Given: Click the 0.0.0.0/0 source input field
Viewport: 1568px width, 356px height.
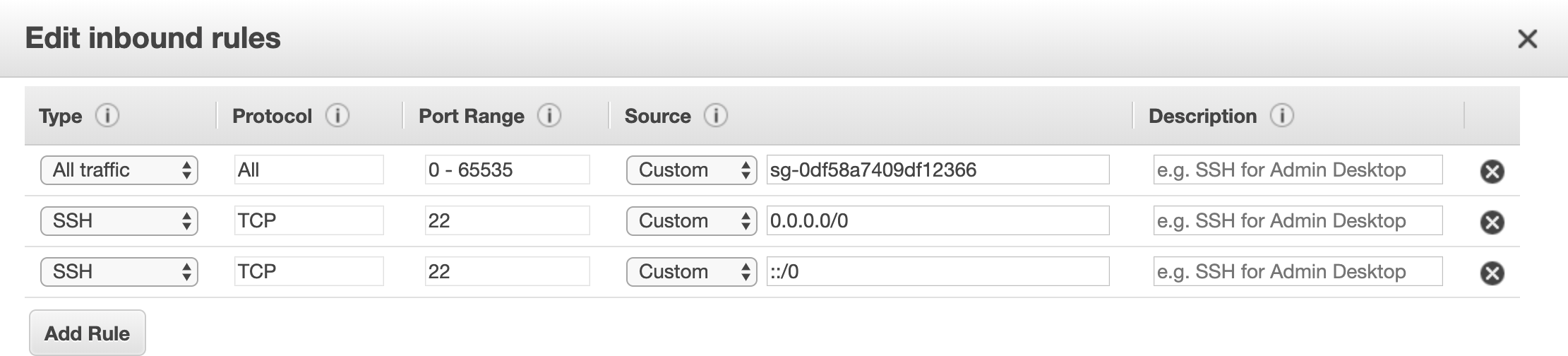Looking at the screenshot, I should tap(937, 221).
